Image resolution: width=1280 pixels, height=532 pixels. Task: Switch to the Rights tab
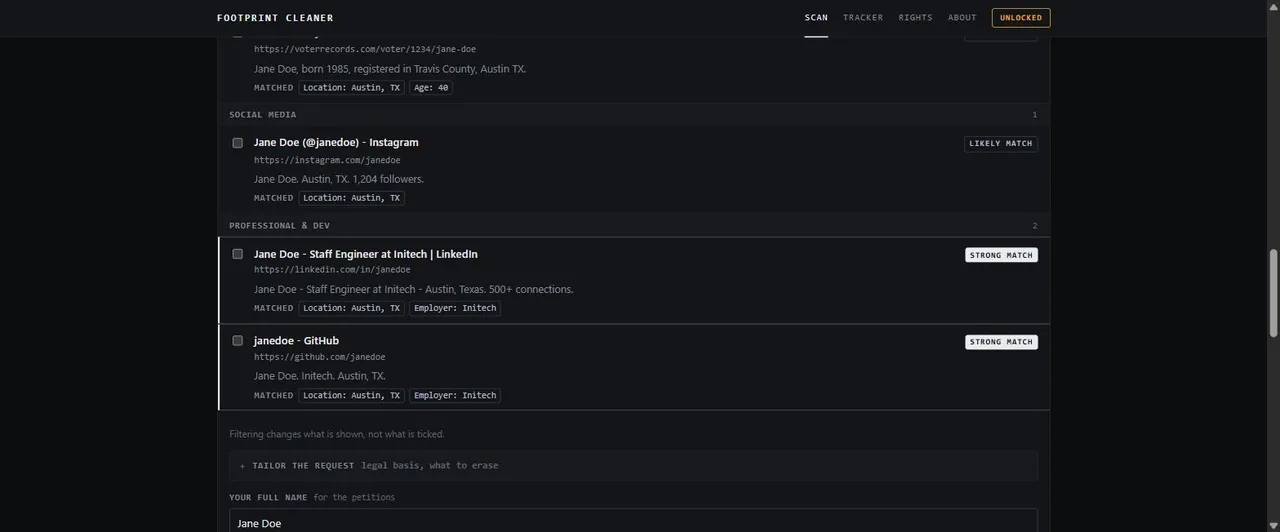915,18
